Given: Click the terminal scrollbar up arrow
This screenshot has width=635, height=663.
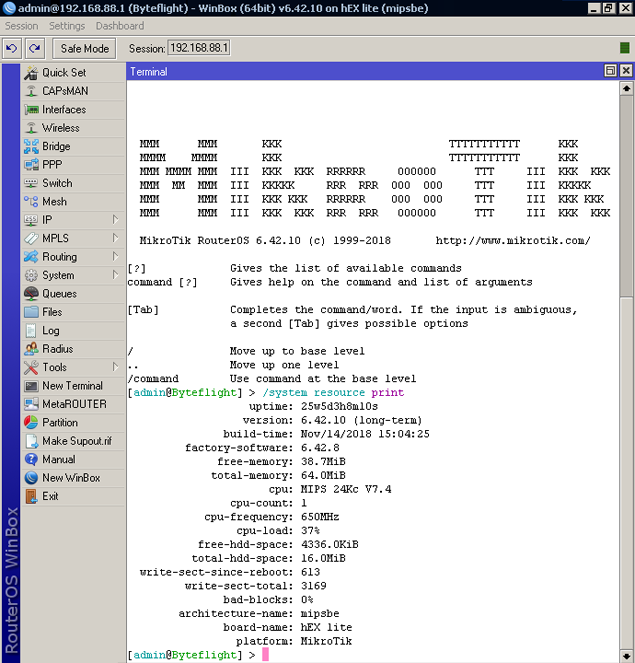Looking at the screenshot, I should point(626,89).
